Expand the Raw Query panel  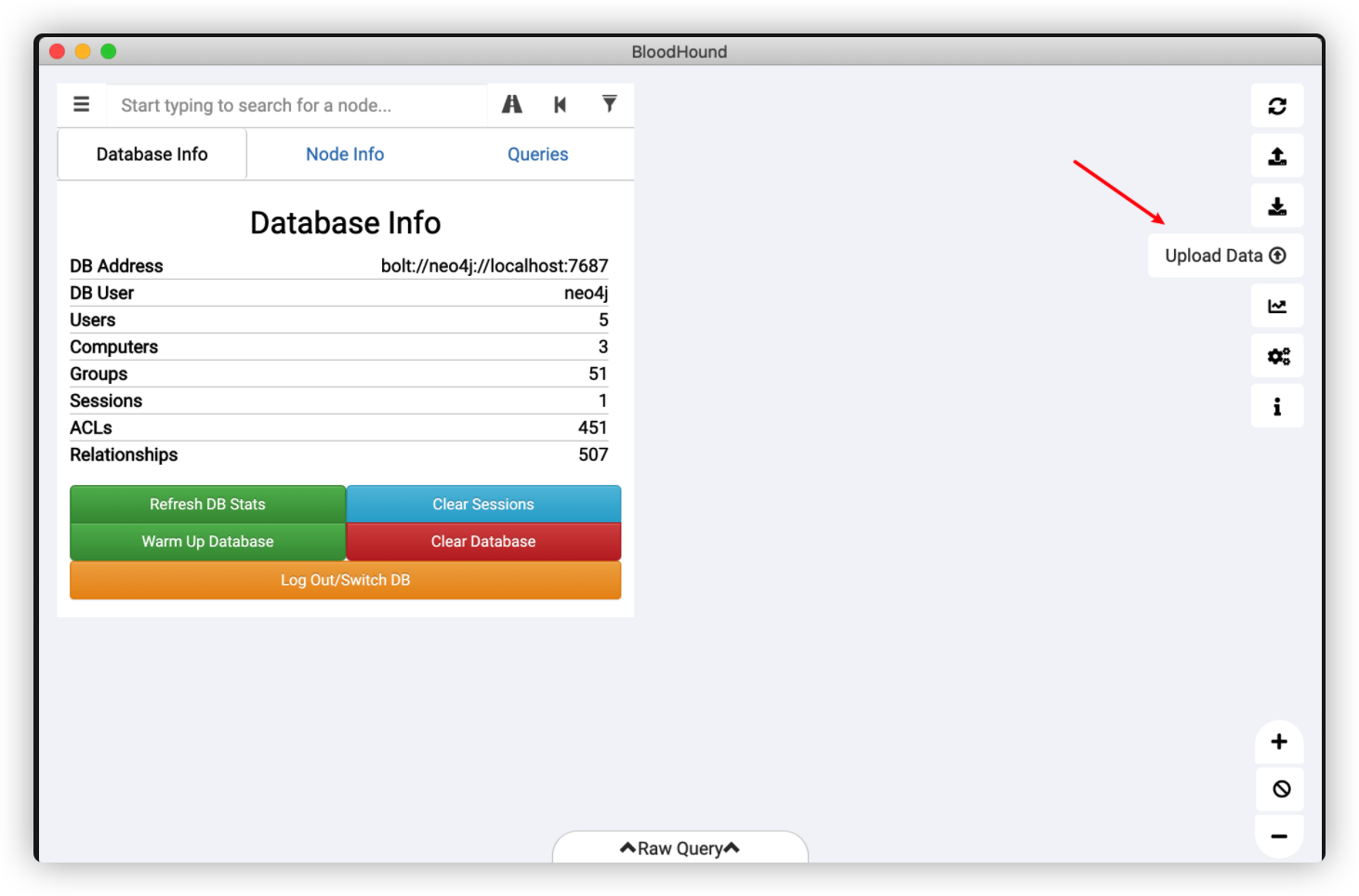[x=679, y=848]
